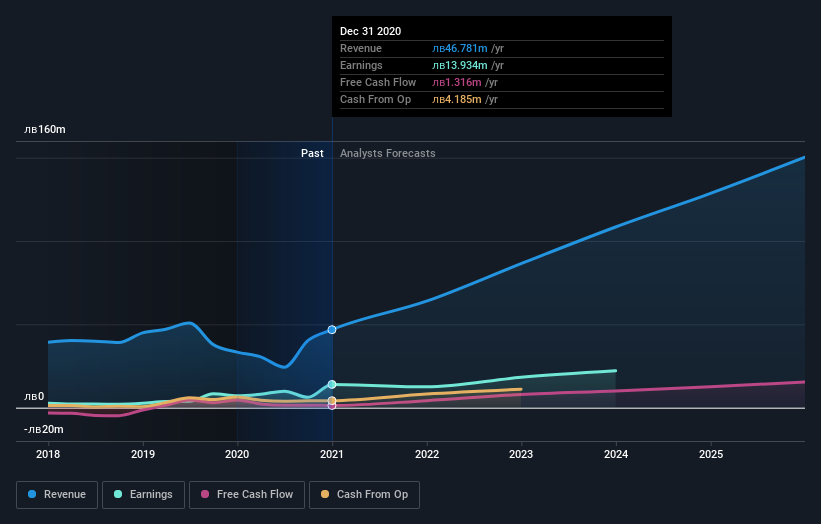Viewport: 821px width, 524px height.
Task: Click the лв13.934m earnings value in tooltip
Action: click(x=460, y=65)
